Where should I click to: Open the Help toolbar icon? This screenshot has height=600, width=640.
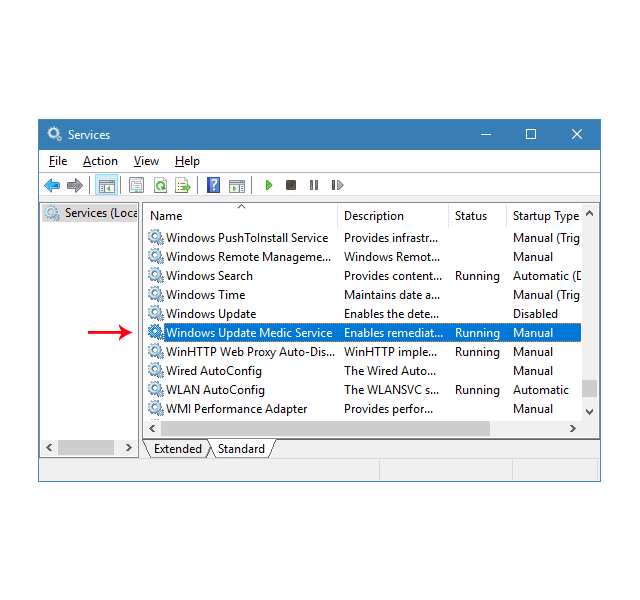[x=213, y=185]
